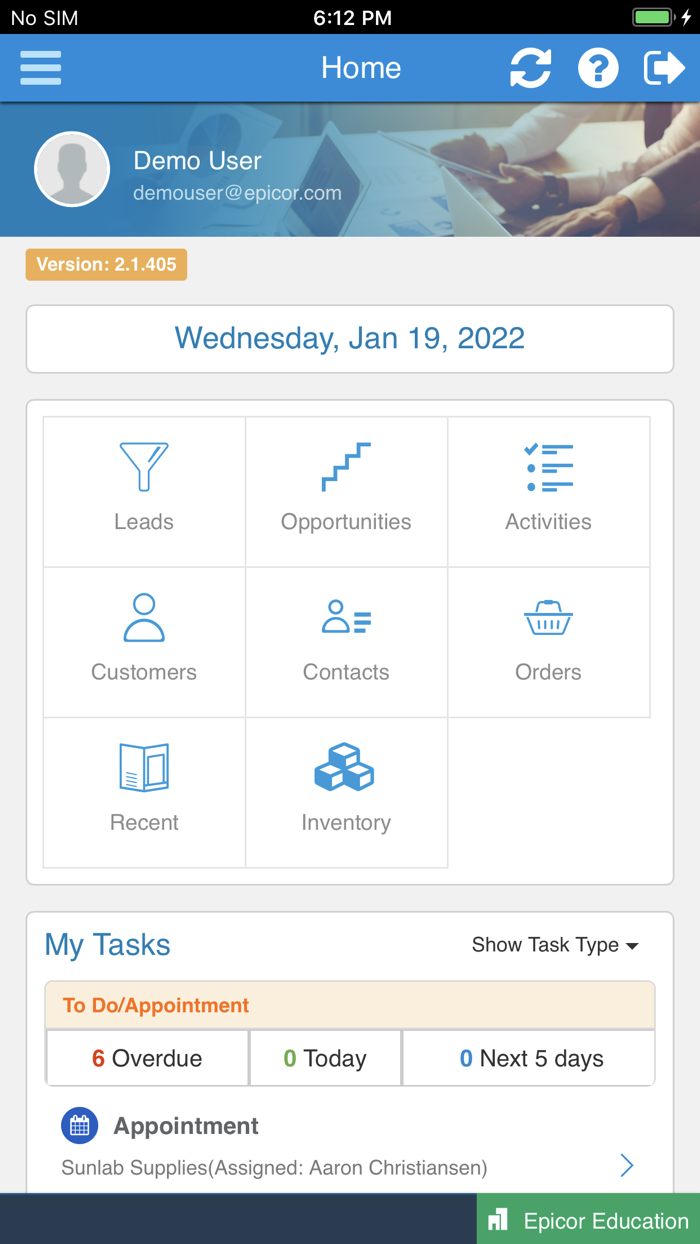Tap the Wednesday, Jan 19, 2022 date banner

click(x=350, y=338)
